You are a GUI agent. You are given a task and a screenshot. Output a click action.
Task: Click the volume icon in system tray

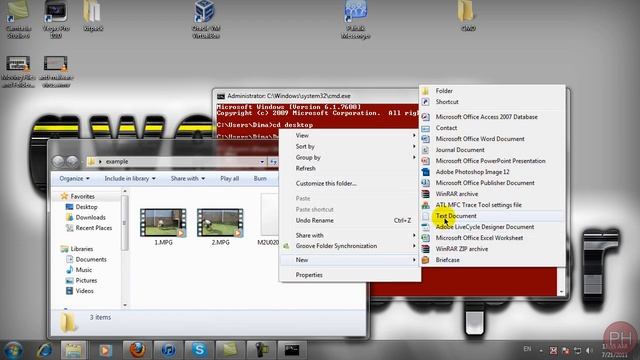point(589,350)
